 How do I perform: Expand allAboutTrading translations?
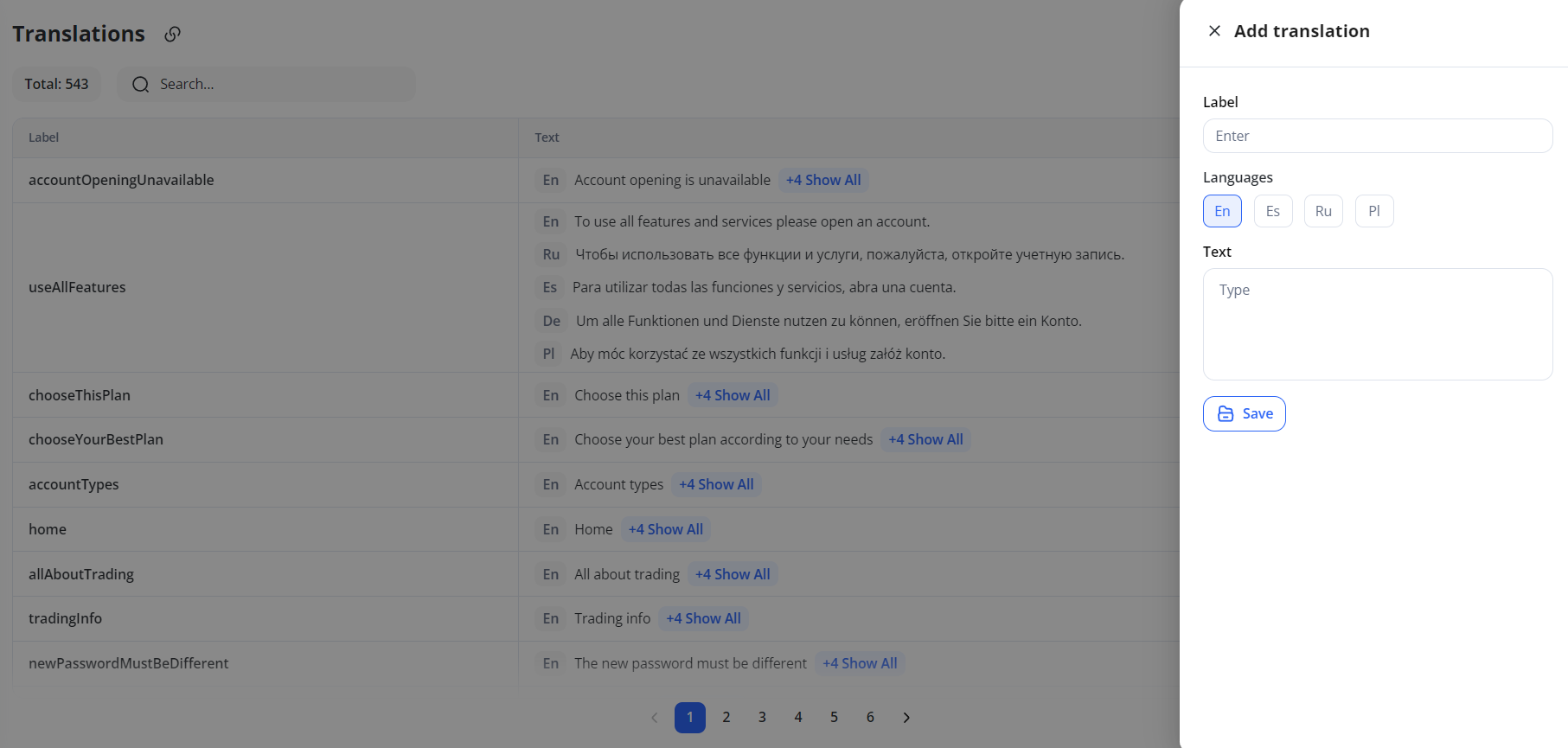pos(733,574)
